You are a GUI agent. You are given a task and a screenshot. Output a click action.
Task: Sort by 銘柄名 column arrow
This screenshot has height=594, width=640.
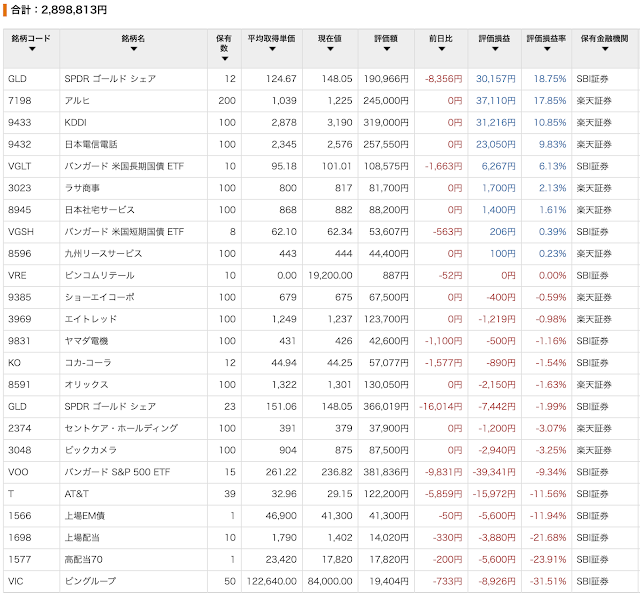pyautogui.click(x=133, y=49)
